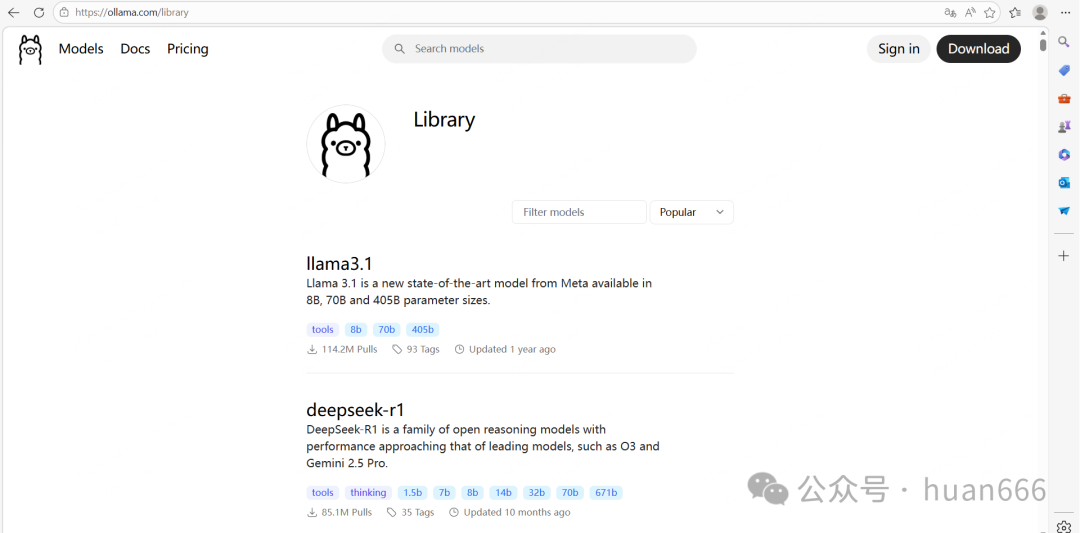This screenshot has width=1080, height=533.
Task: Select the 1.5b size tag
Action: 413,493
